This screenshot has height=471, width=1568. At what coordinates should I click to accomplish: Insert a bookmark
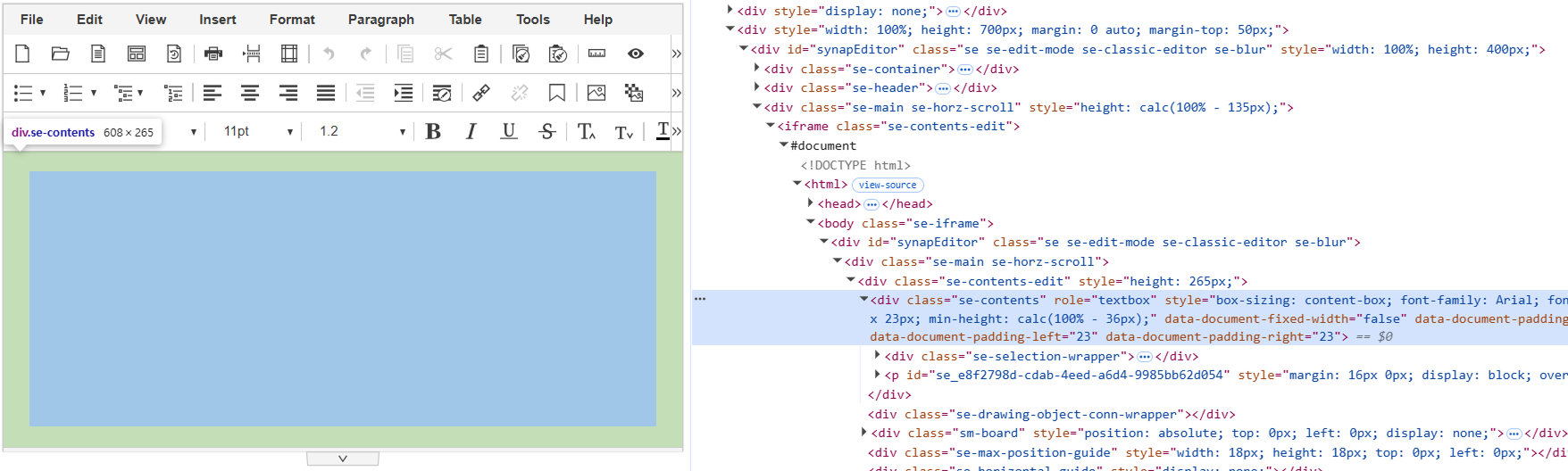tap(557, 92)
